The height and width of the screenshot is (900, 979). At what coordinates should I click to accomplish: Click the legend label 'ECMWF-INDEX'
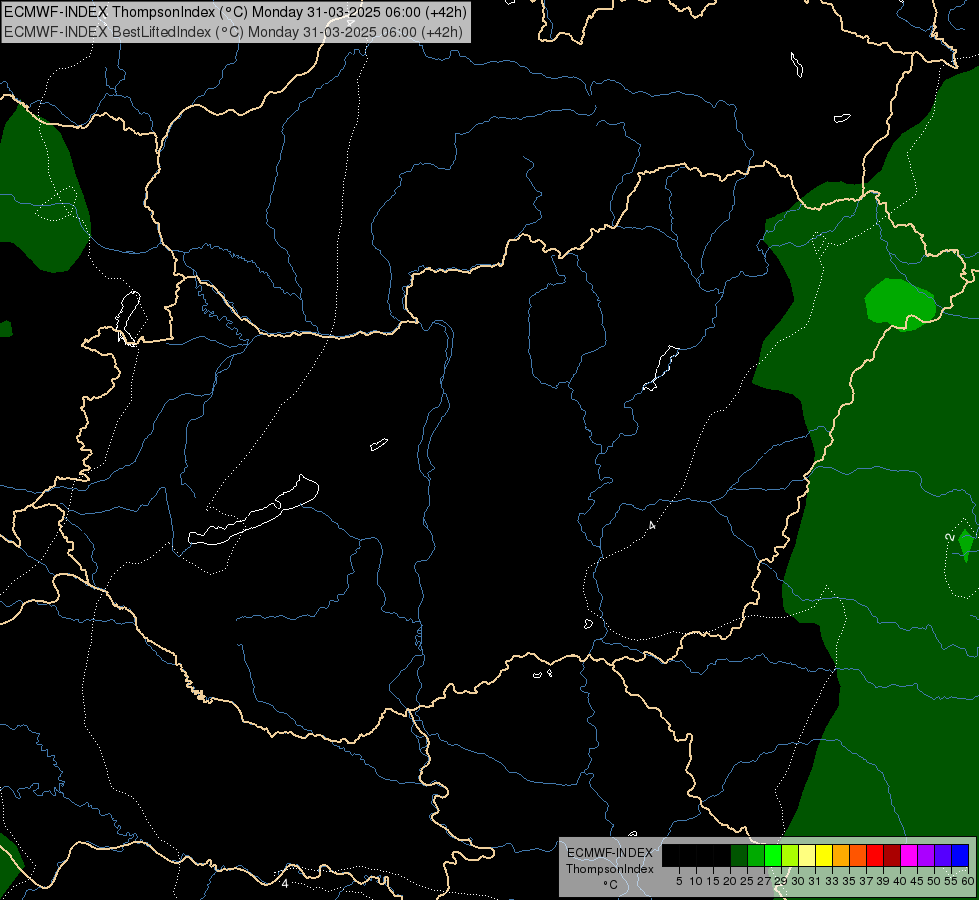click(610, 853)
